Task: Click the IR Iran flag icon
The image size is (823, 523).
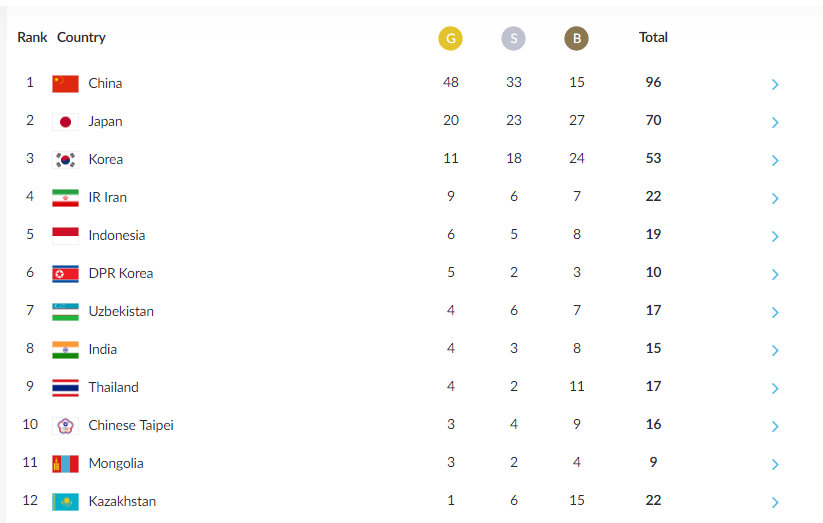Action: pyautogui.click(x=65, y=197)
